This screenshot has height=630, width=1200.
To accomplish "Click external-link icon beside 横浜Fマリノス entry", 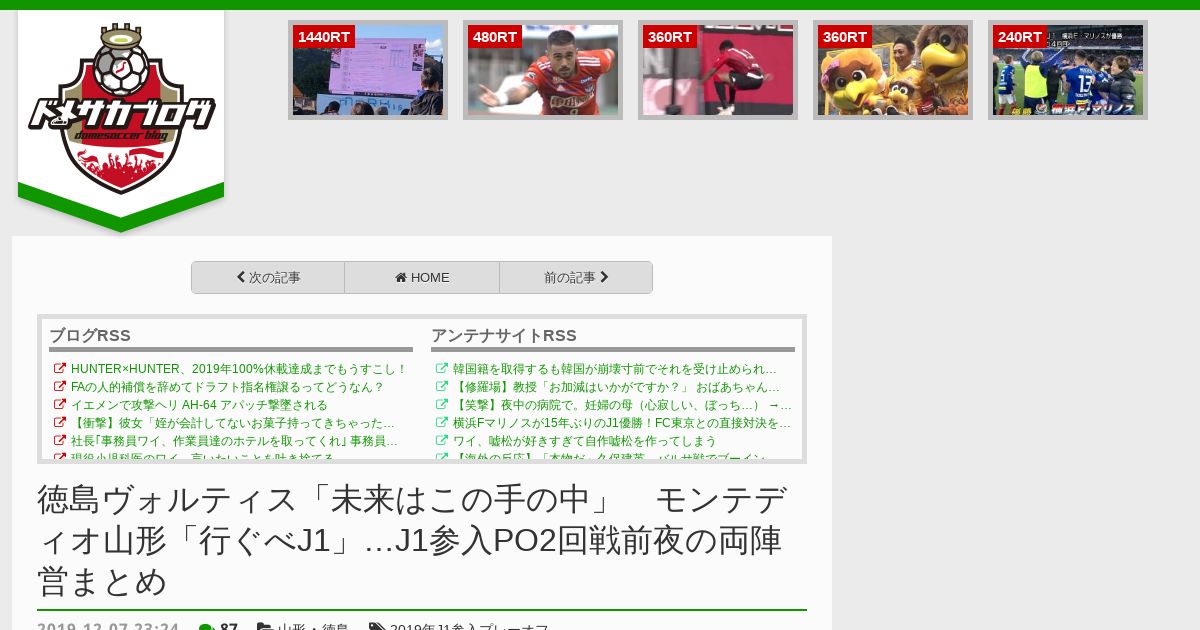I will click(x=442, y=423).
